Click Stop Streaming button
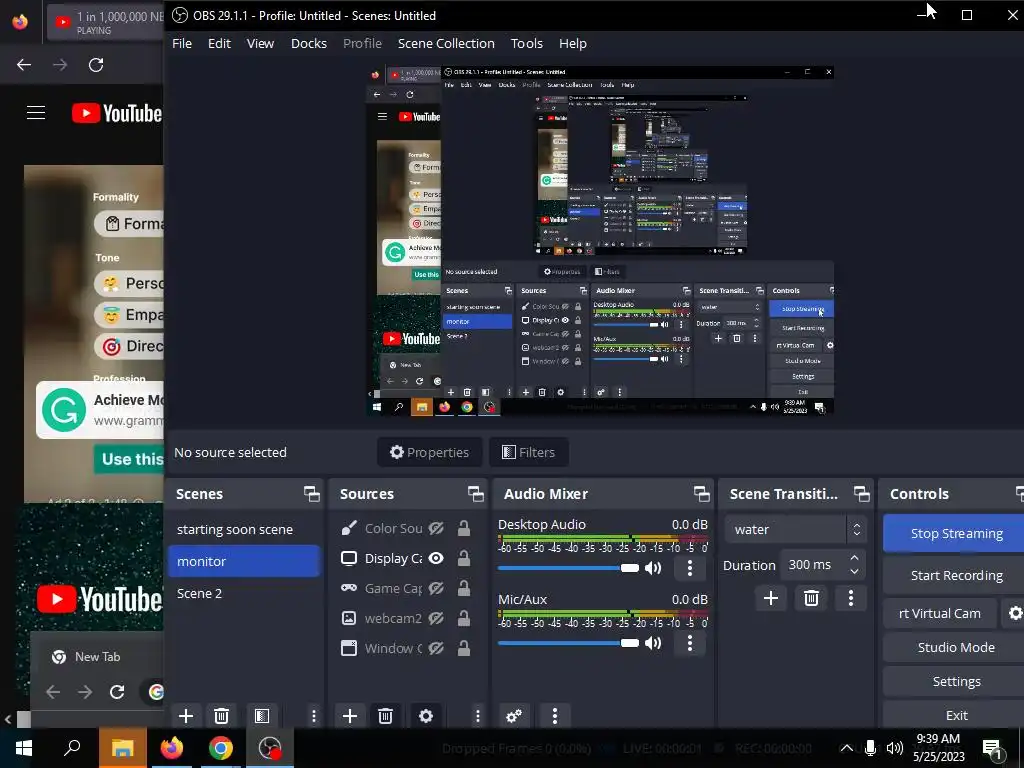Viewport: 1024px width, 768px height. pyautogui.click(x=953, y=534)
